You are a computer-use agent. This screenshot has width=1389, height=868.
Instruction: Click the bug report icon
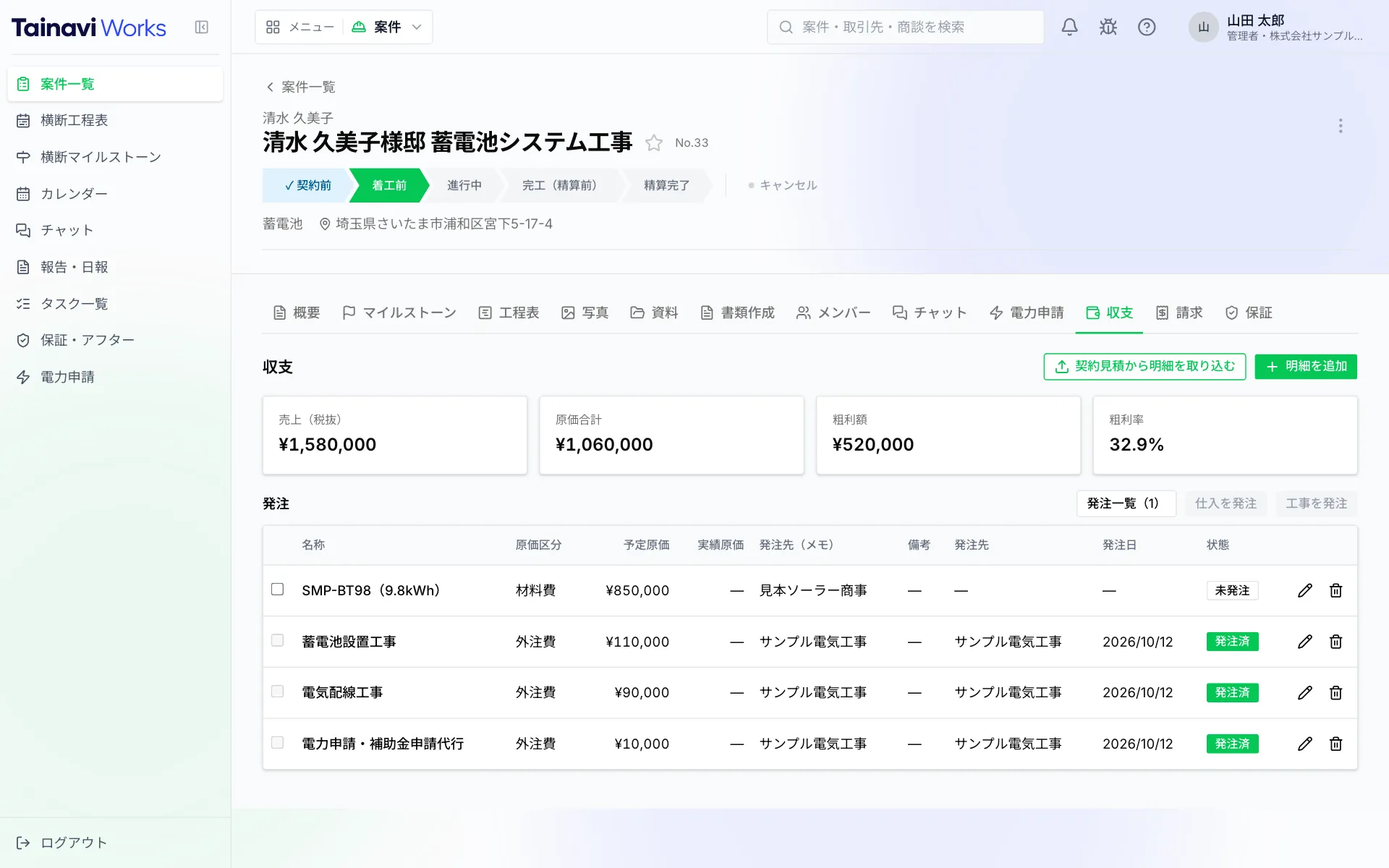[1108, 27]
